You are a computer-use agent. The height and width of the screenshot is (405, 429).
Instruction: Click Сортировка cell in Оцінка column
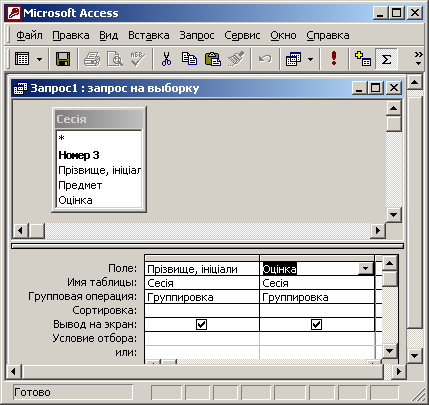tap(317, 311)
